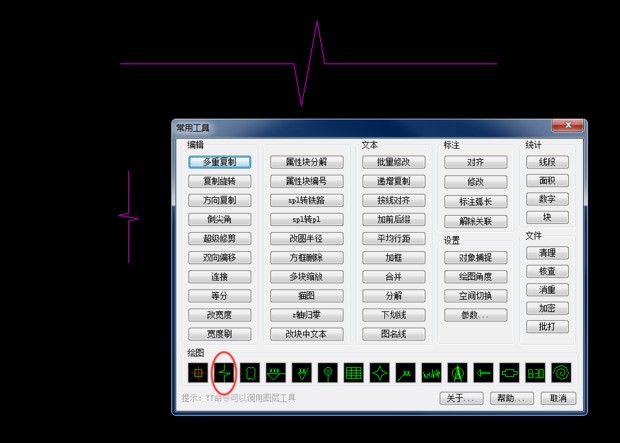Select the red crosshair square drawing icon
The width and height of the screenshot is (620, 443).
coord(198,373)
